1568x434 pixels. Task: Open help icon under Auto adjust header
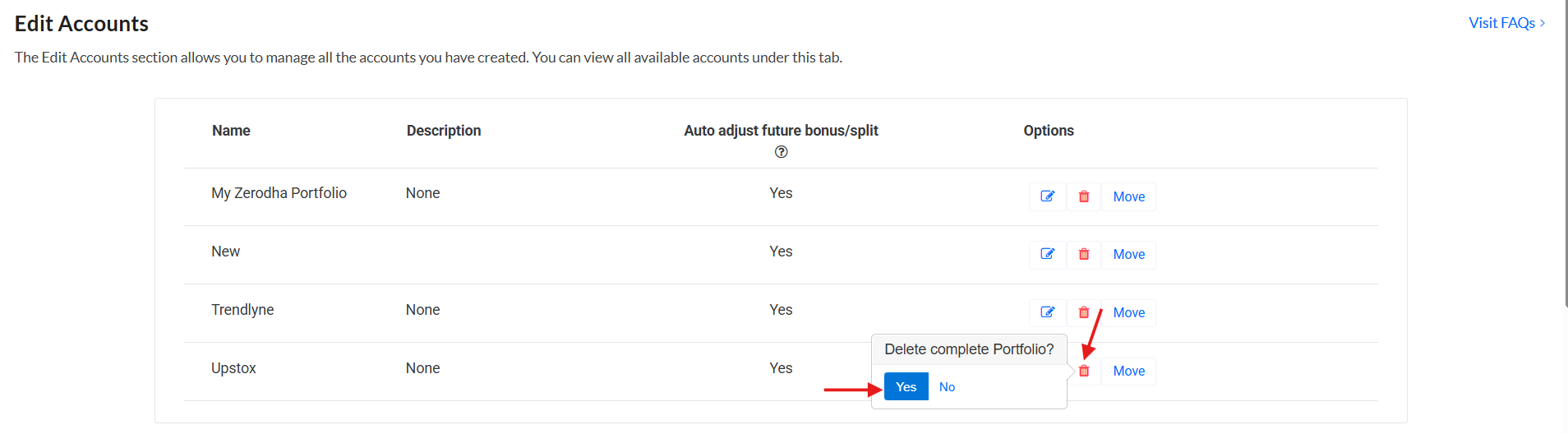(782, 152)
